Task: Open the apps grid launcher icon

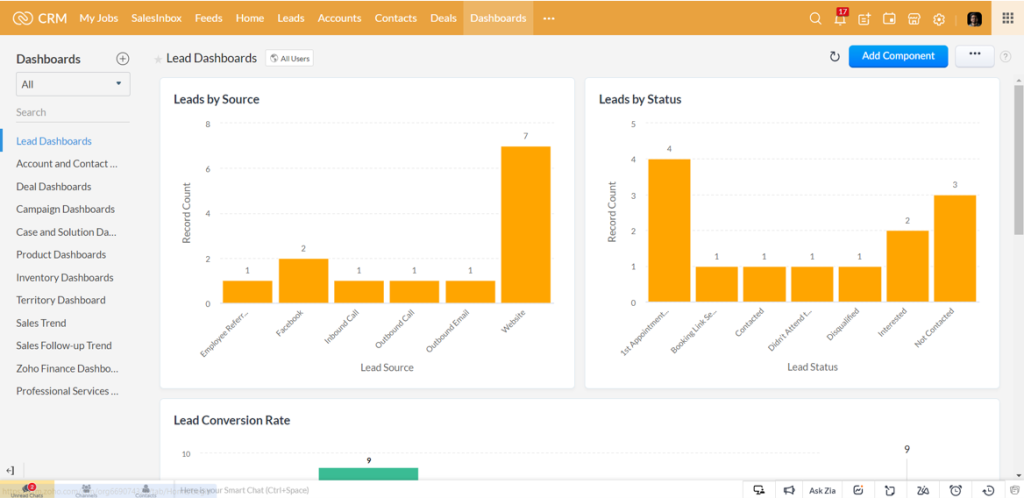Action: [1007, 18]
